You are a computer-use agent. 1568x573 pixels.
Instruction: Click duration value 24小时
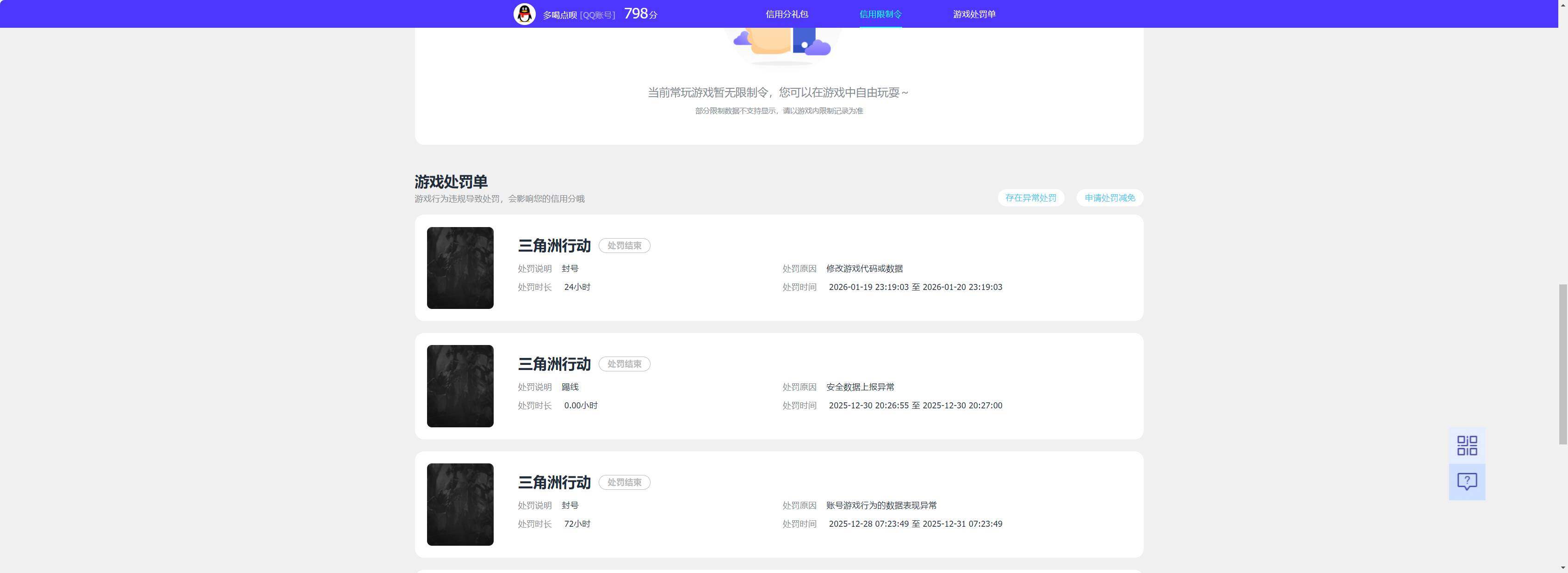[577, 287]
